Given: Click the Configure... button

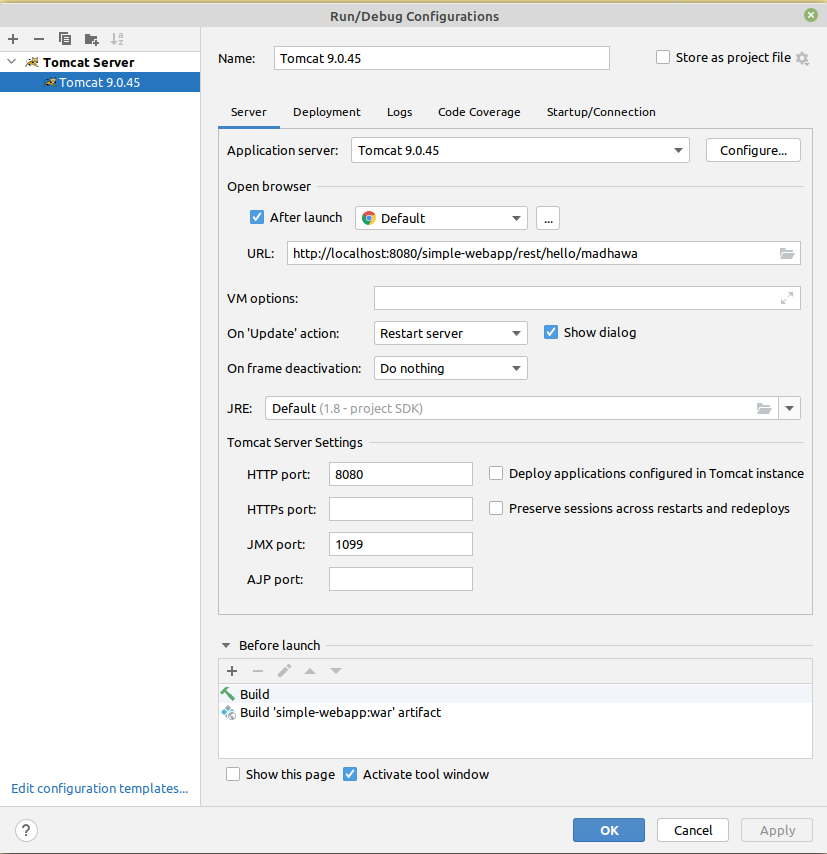Looking at the screenshot, I should tap(753, 150).
